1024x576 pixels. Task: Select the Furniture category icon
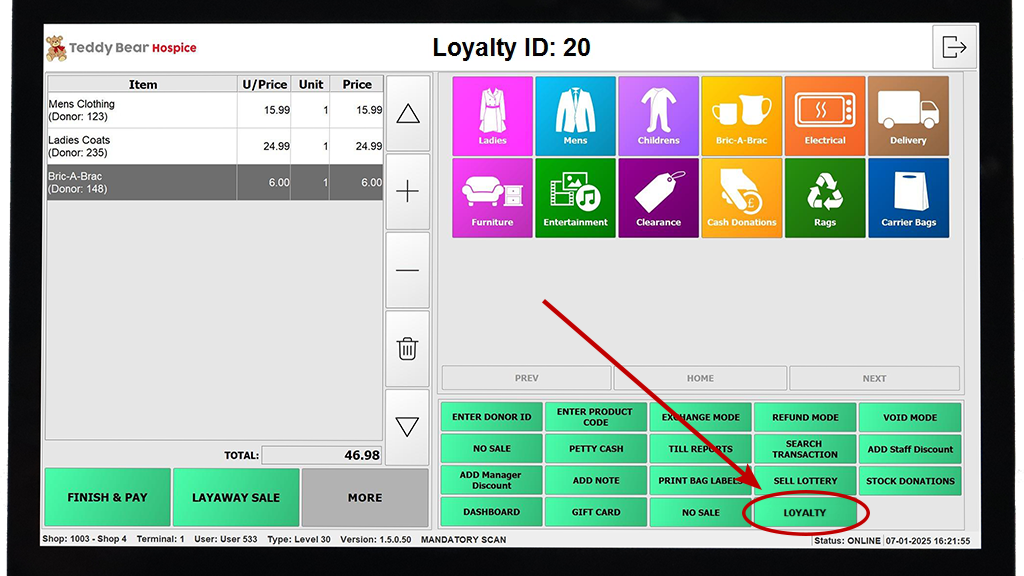coord(492,197)
